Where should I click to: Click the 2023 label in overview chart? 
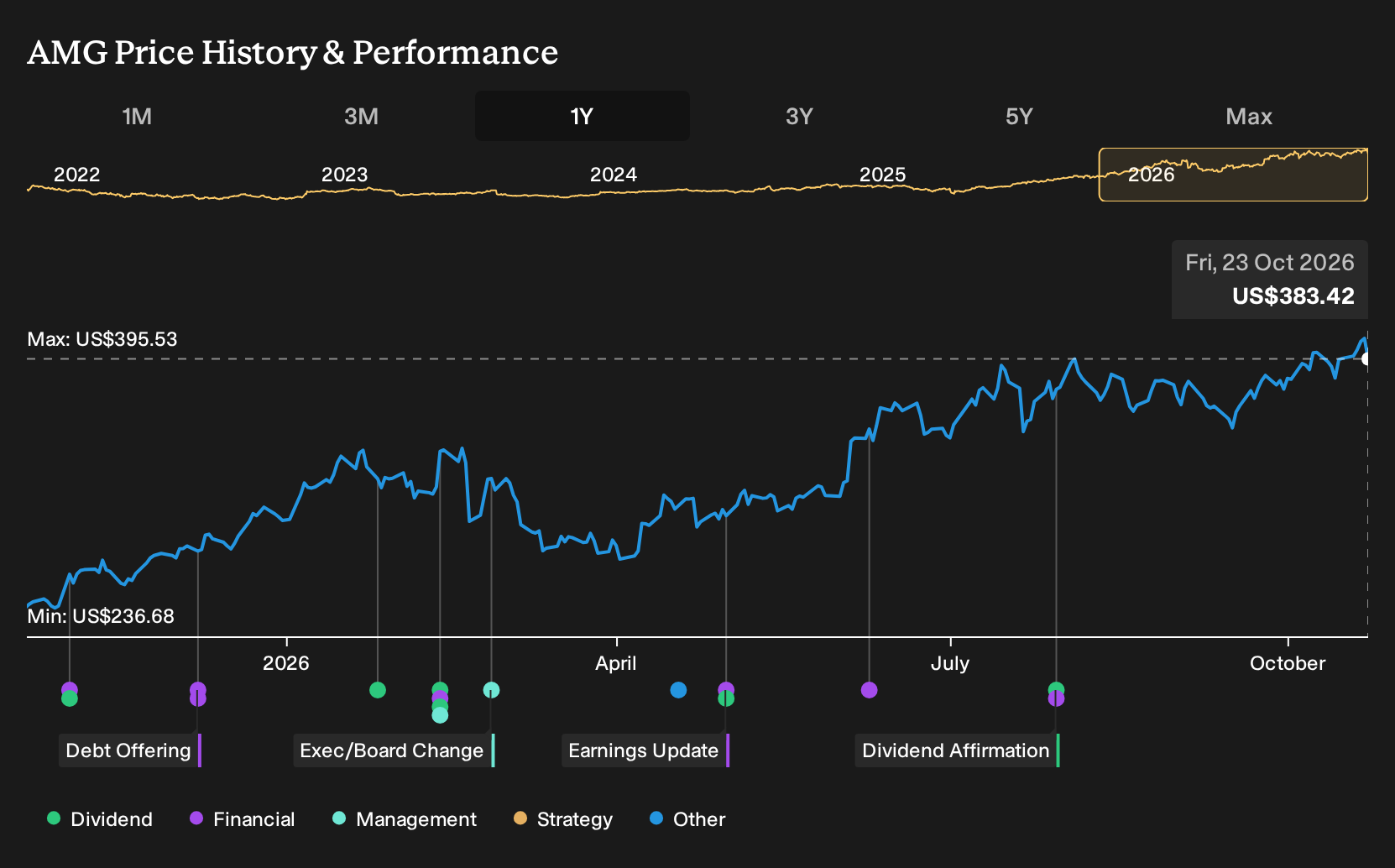tap(345, 175)
